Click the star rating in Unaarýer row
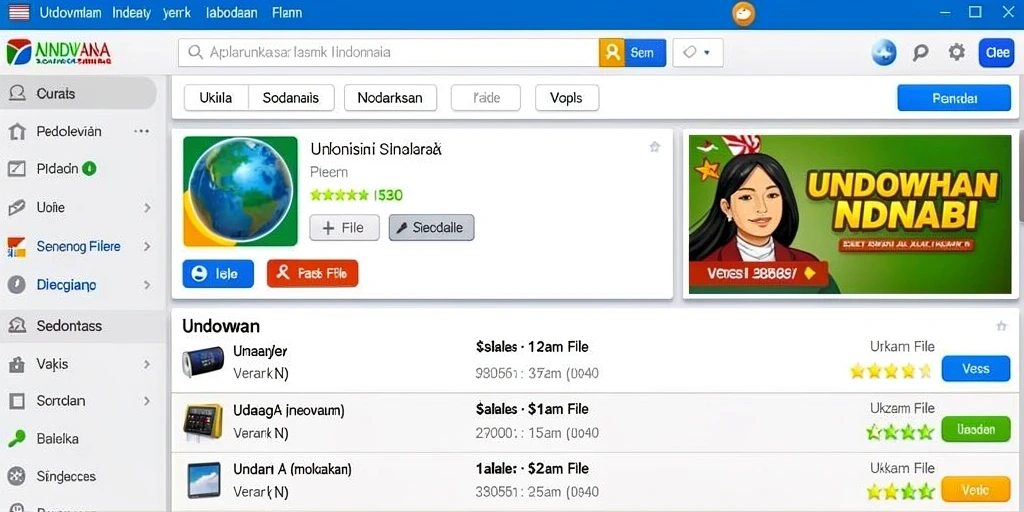The image size is (1024, 512). (x=890, y=372)
